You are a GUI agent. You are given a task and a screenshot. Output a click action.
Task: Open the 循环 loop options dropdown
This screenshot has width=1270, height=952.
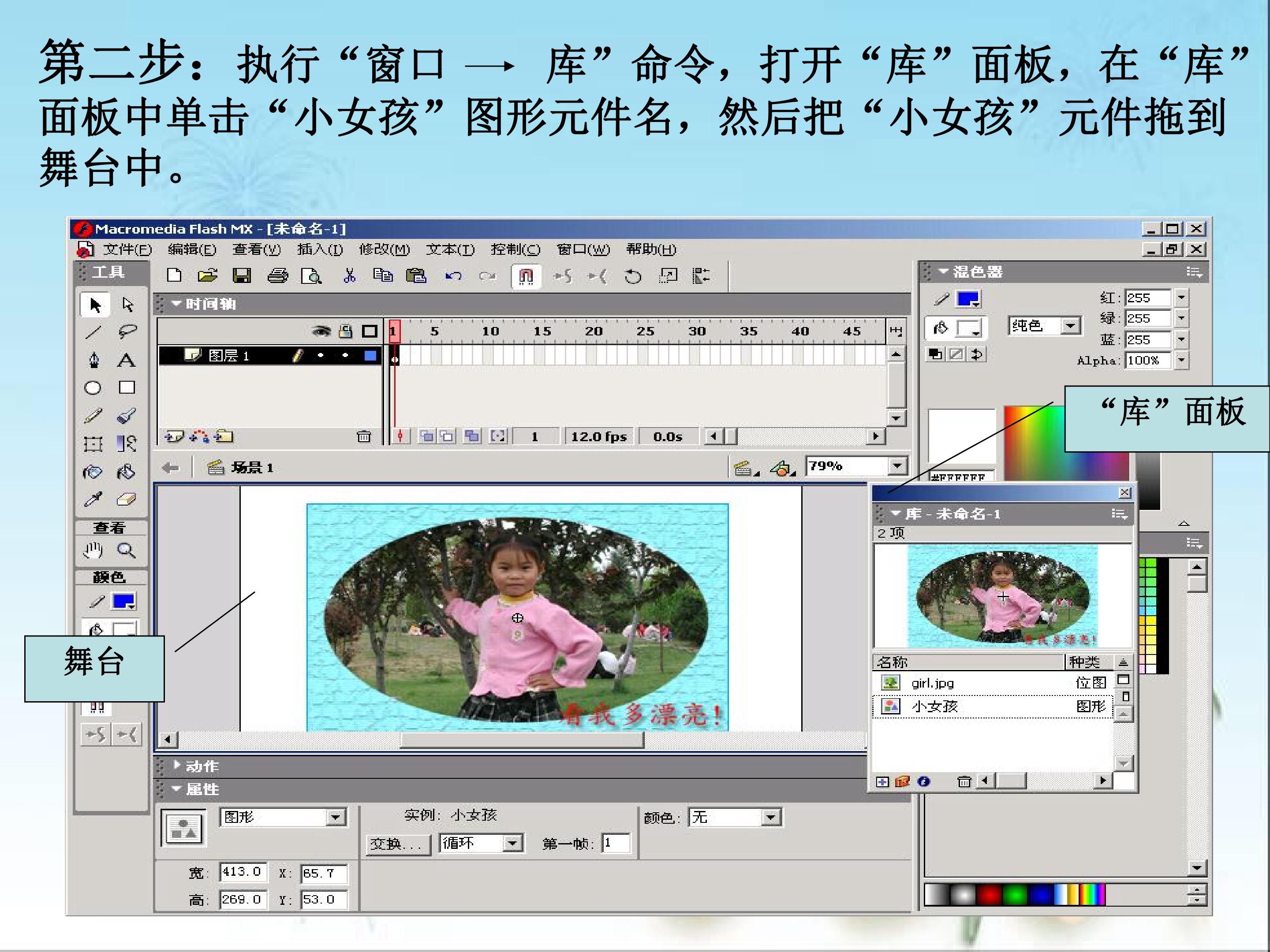coord(512,844)
